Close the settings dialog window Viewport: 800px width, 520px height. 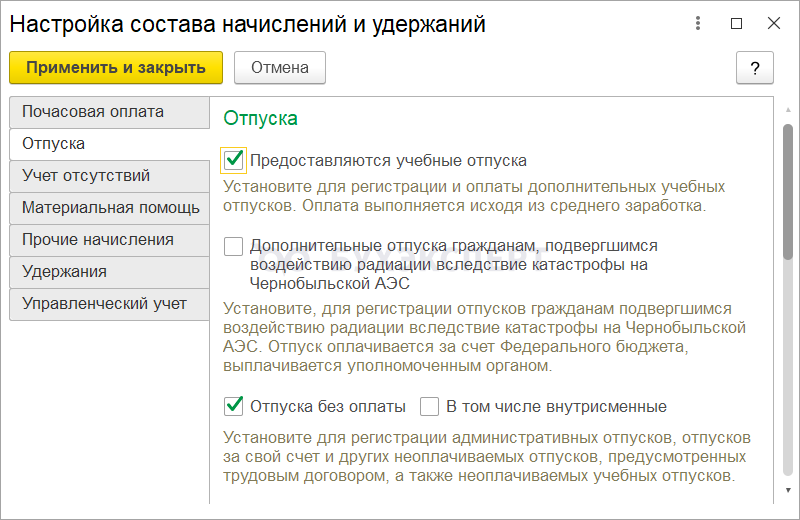tap(775, 24)
